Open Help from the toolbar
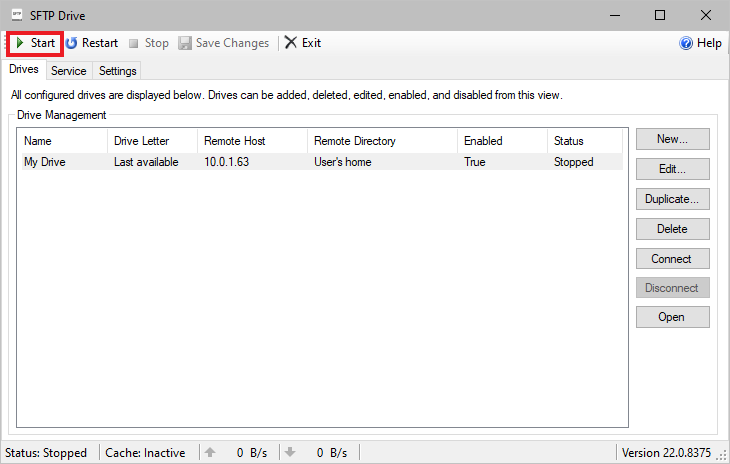This screenshot has width=730, height=464. pyautogui.click(x=700, y=43)
